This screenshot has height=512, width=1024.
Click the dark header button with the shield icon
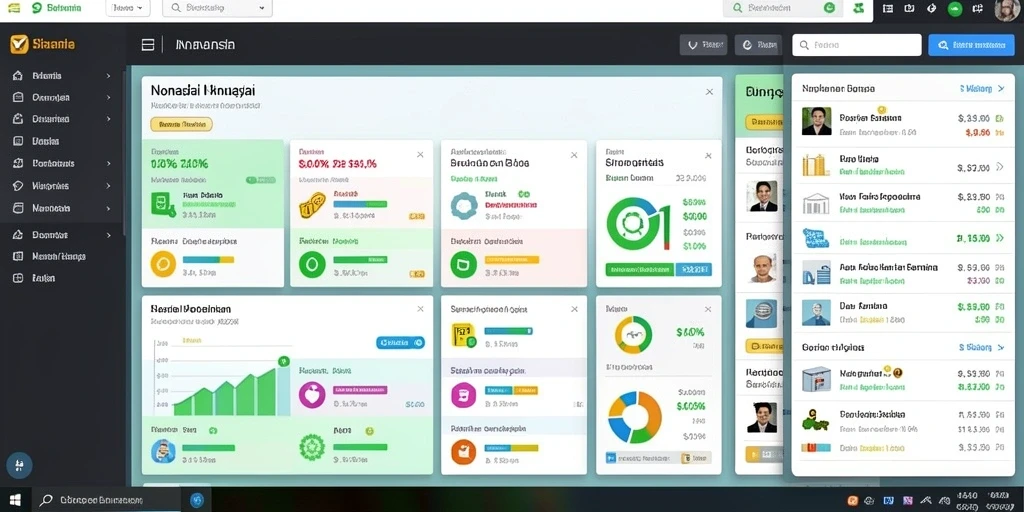click(x=703, y=45)
